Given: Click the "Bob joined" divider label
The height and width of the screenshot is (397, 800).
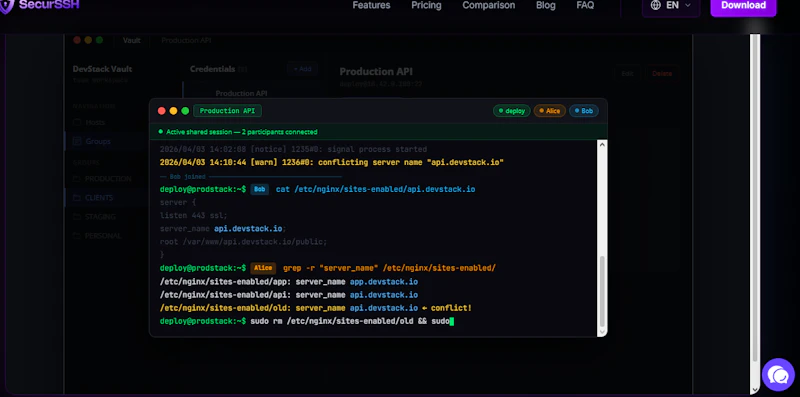Looking at the screenshot, I should click(x=187, y=177).
